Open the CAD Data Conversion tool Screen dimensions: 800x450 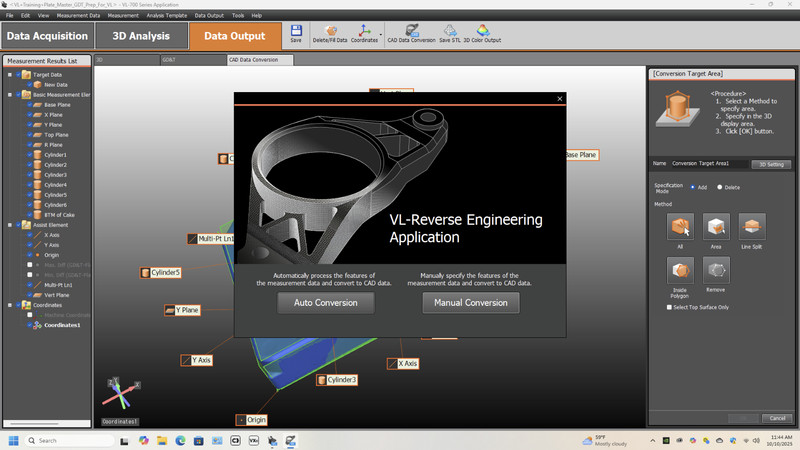[411, 34]
